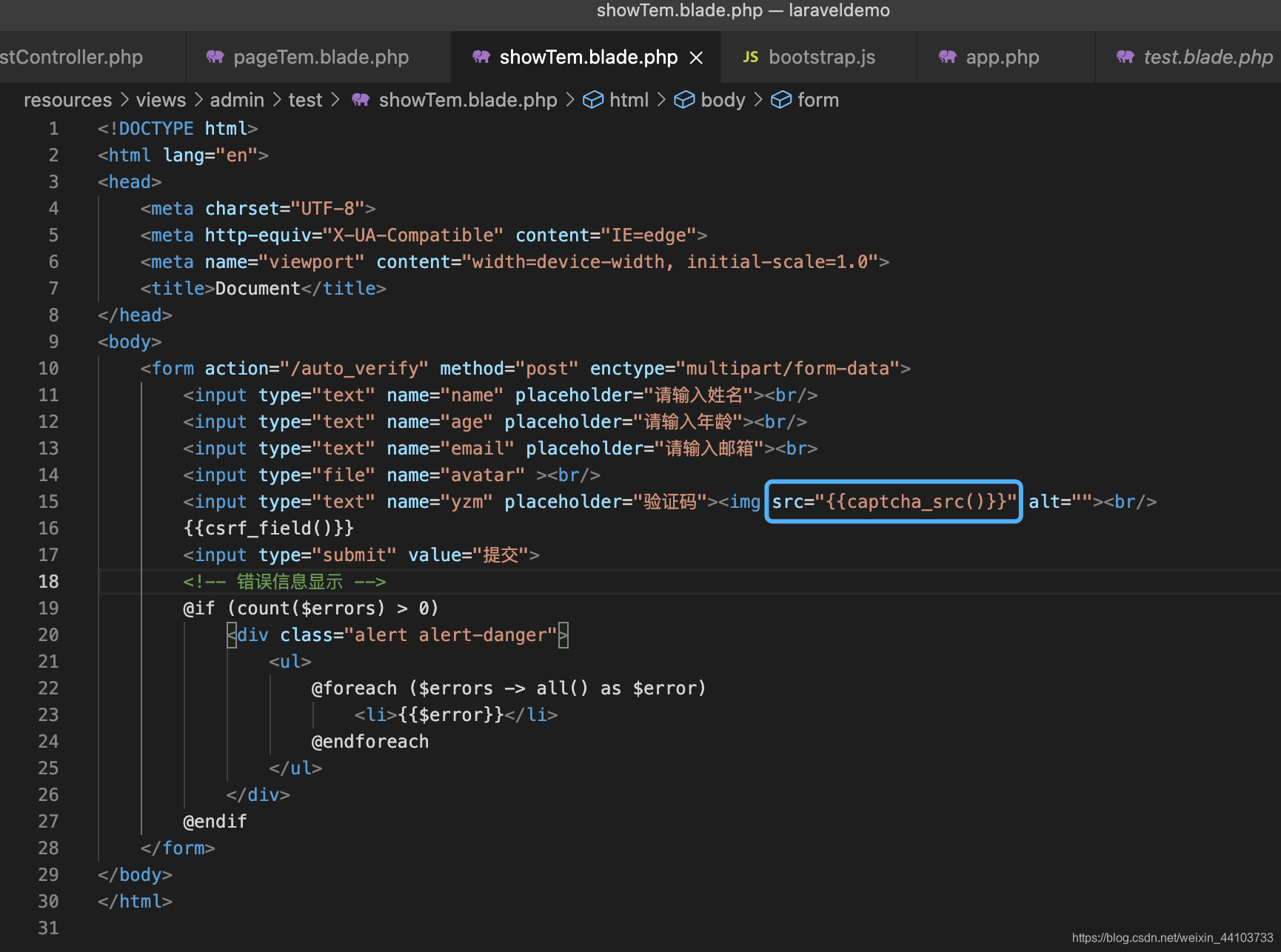
Task: Click the elephant icon on showTem.blade.php tab
Action: pyautogui.click(x=481, y=57)
